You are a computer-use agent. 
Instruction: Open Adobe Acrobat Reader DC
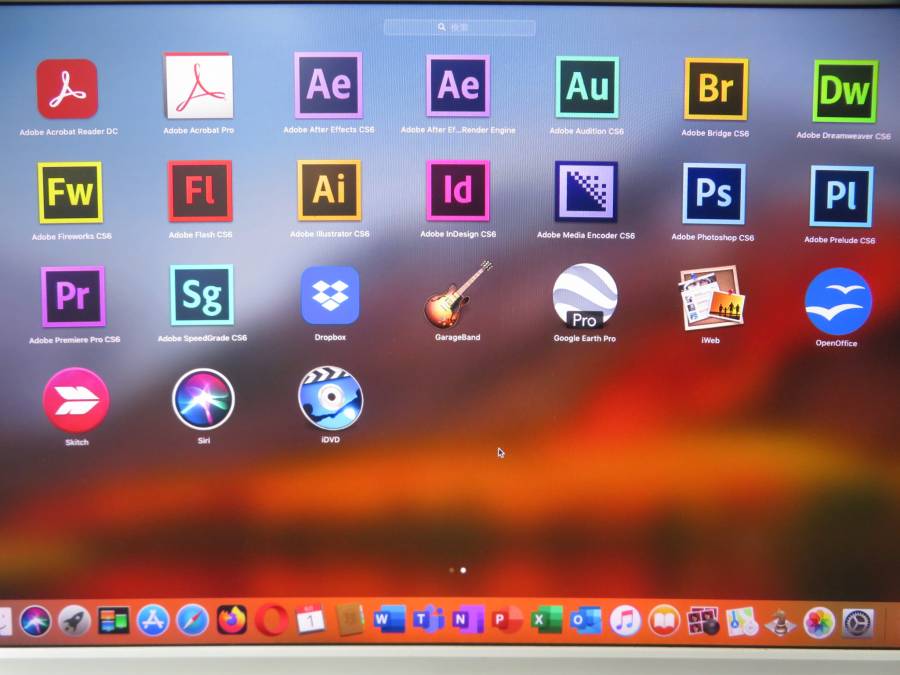pos(68,89)
